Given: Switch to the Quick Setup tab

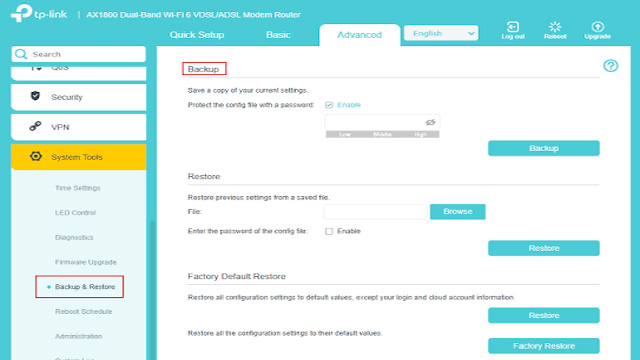Looking at the screenshot, I should (197, 35).
